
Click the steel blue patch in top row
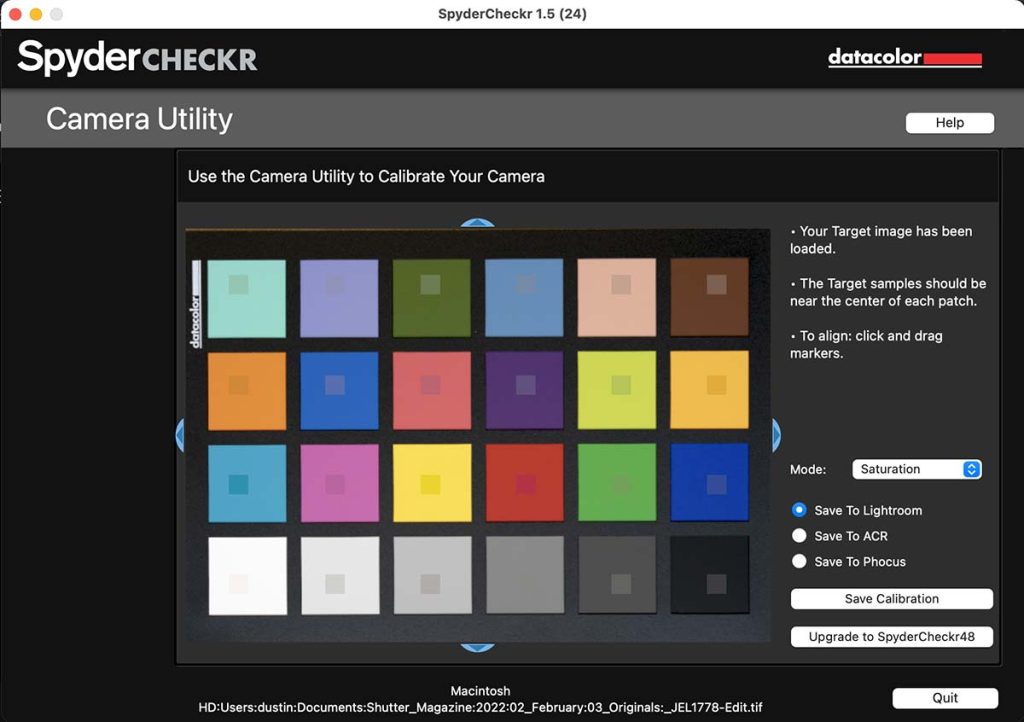click(524, 298)
